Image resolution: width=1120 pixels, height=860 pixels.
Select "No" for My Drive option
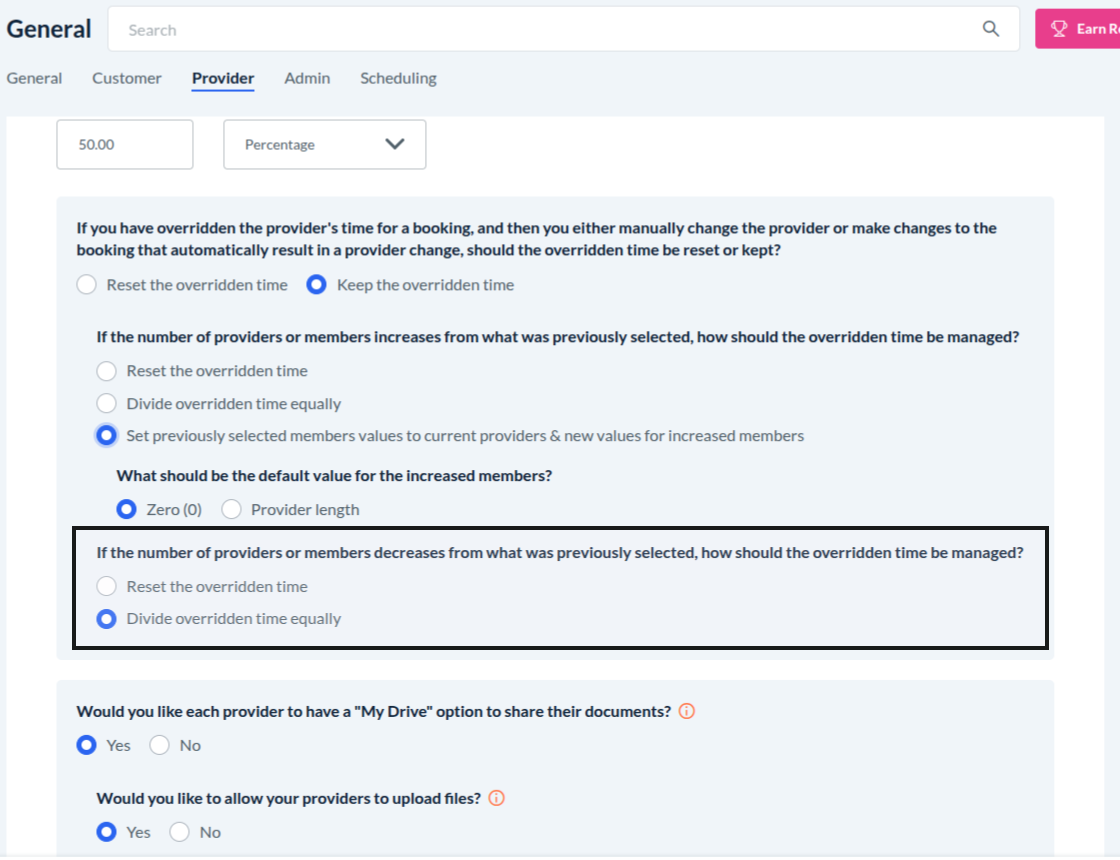point(160,745)
